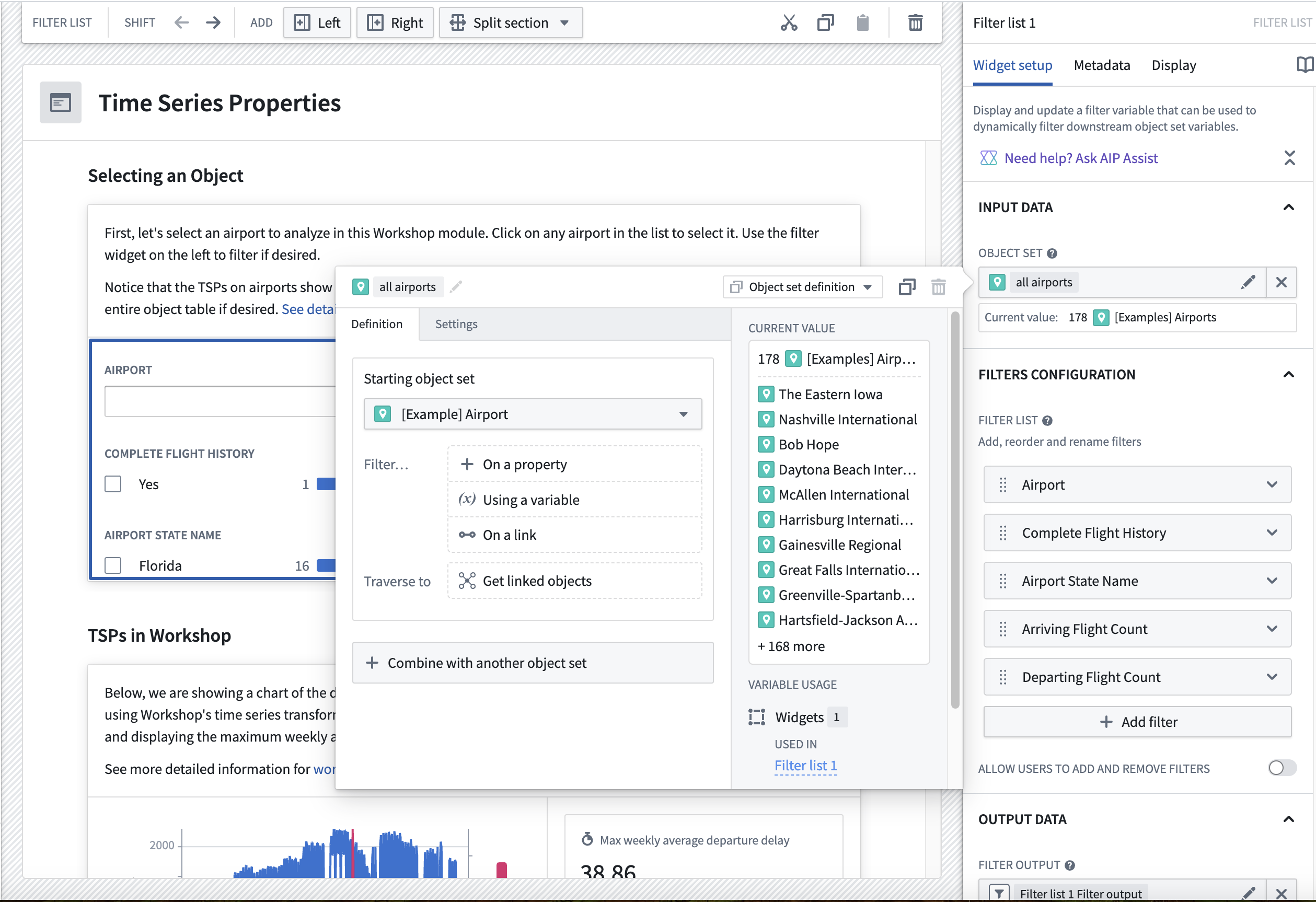
Task: Open the FILTER LIST help icon
Action: 1047,420
